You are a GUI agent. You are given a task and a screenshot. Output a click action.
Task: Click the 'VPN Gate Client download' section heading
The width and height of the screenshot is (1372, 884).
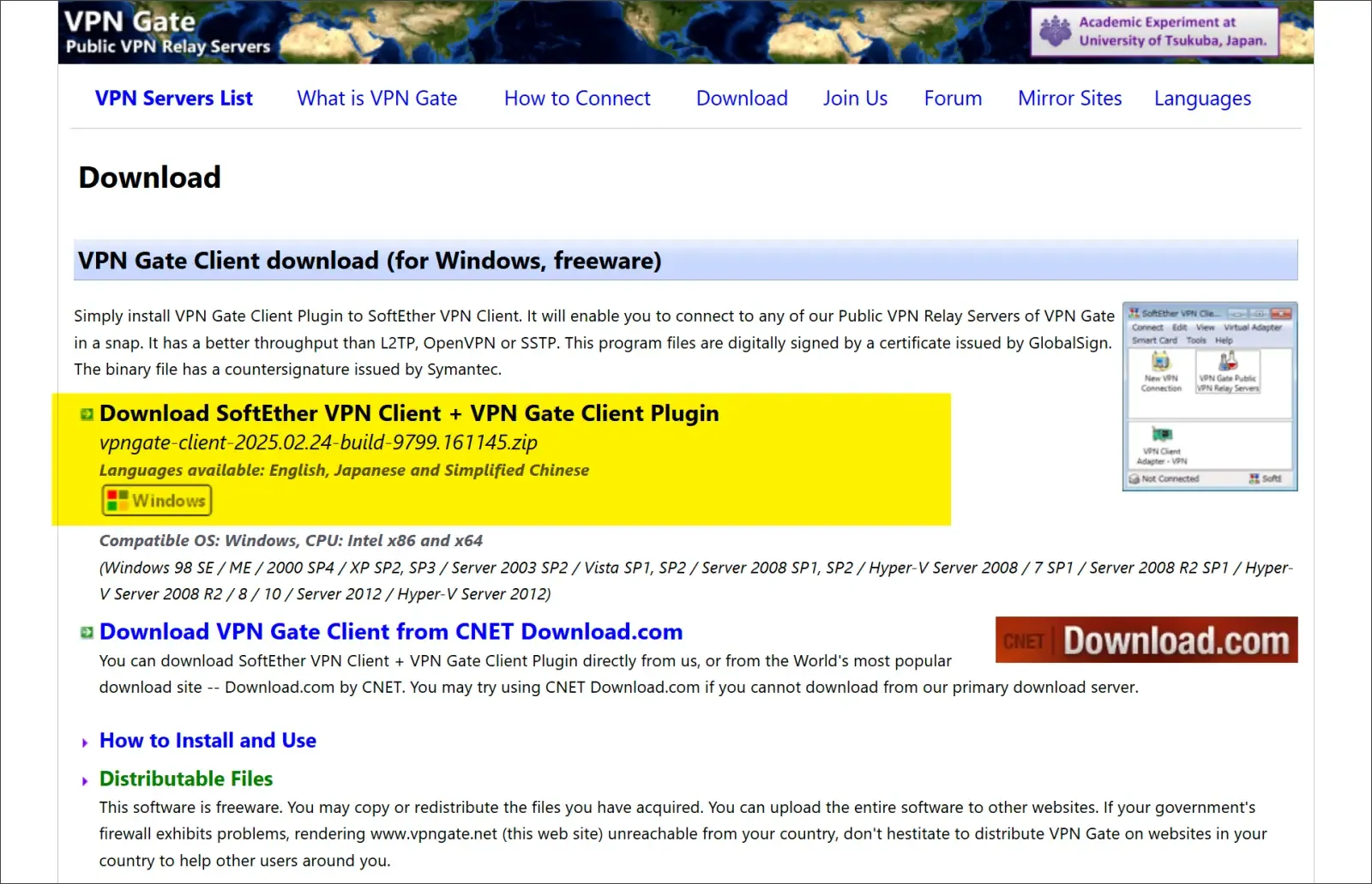(x=370, y=261)
